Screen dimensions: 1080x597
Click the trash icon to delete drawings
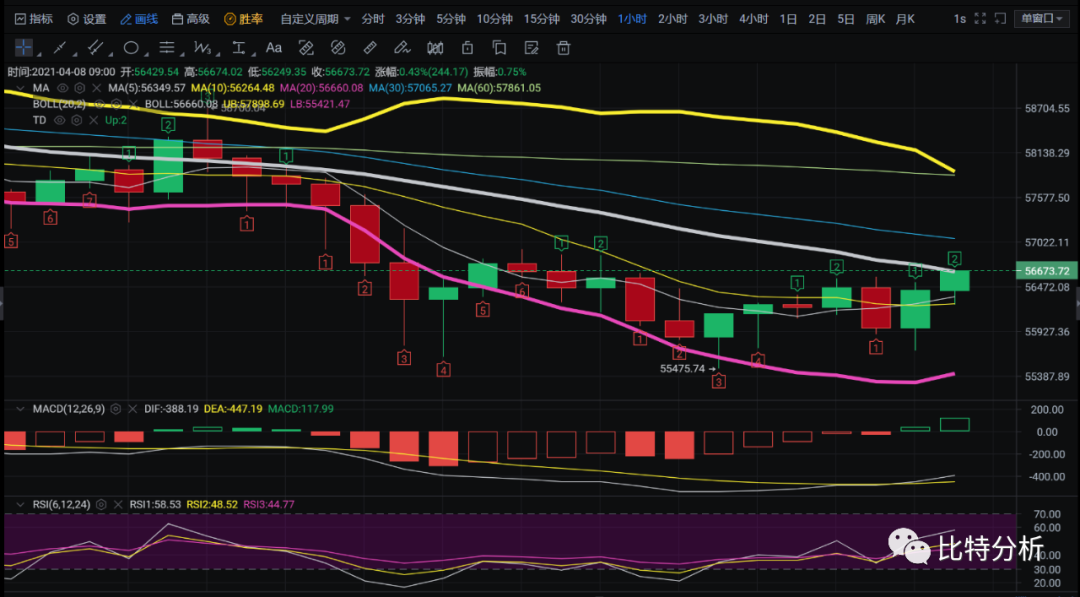click(564, 47)
